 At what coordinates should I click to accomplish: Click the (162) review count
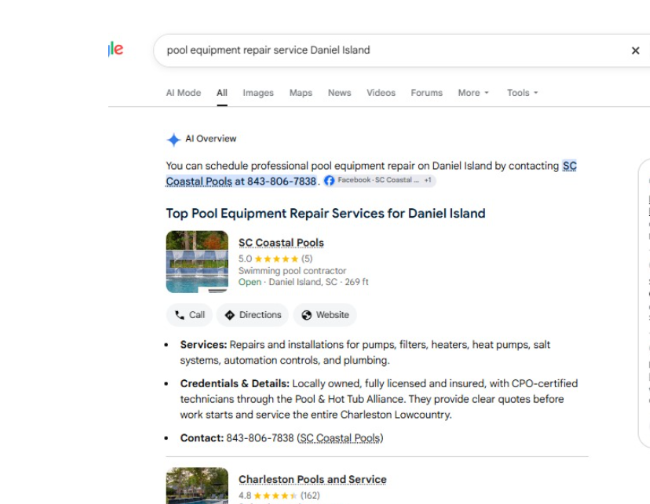tap(310, 496)
